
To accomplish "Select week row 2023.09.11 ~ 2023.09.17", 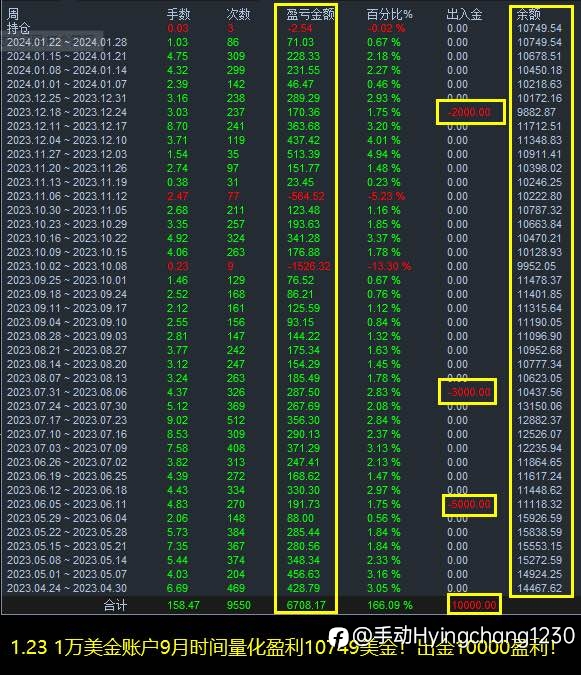I will 67,308.
